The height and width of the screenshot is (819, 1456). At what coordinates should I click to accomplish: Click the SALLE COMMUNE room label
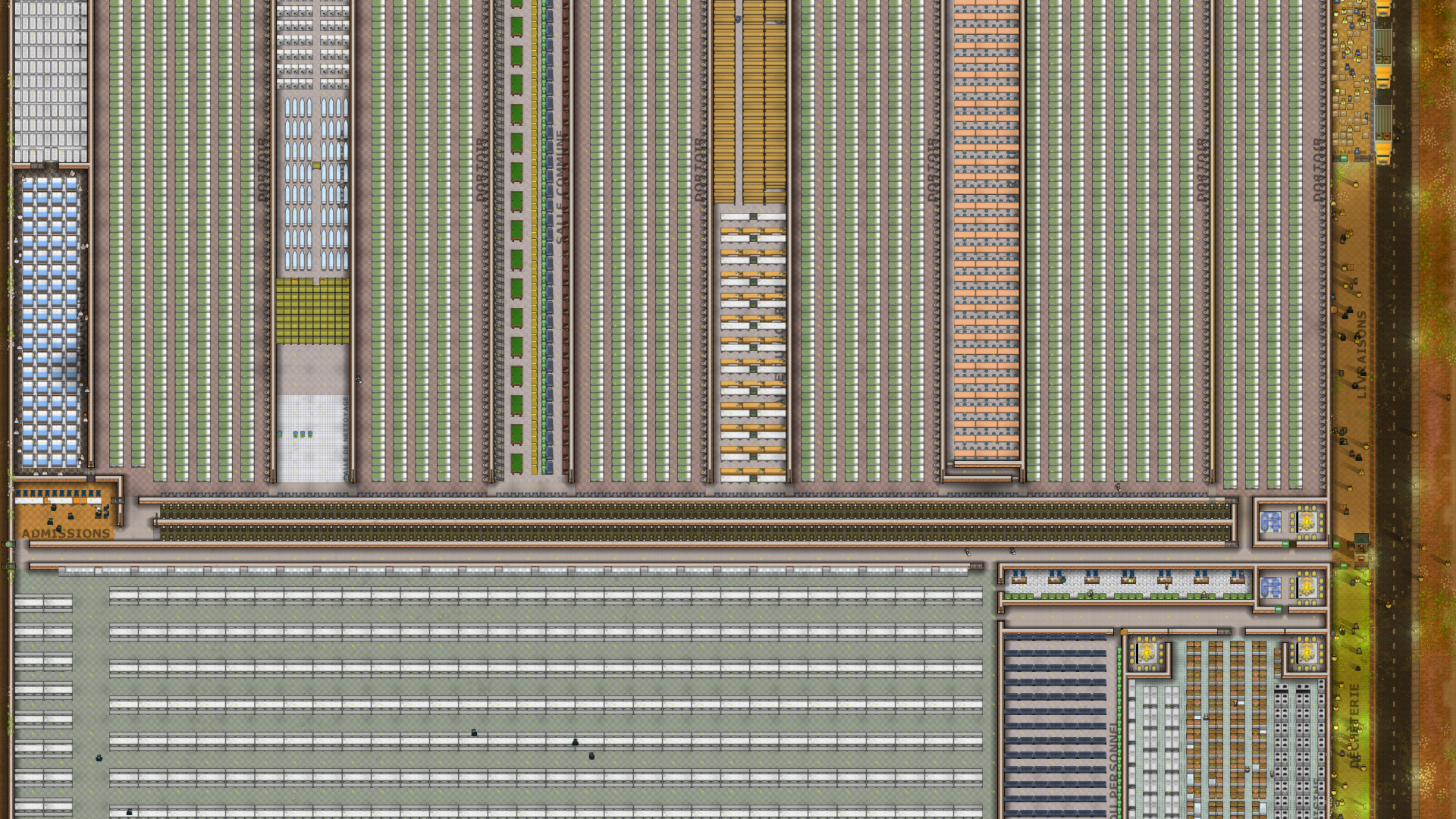560,187
